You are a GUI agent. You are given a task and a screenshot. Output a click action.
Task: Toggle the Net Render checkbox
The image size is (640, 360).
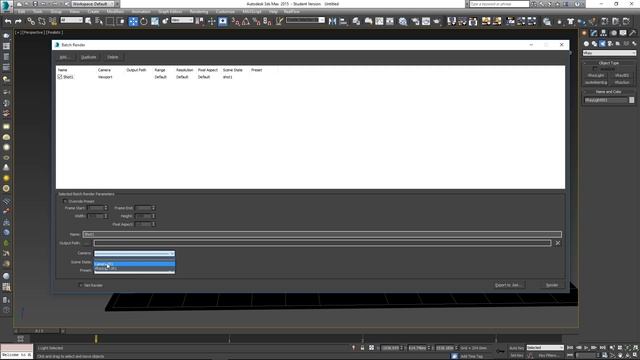click(81, 285)
